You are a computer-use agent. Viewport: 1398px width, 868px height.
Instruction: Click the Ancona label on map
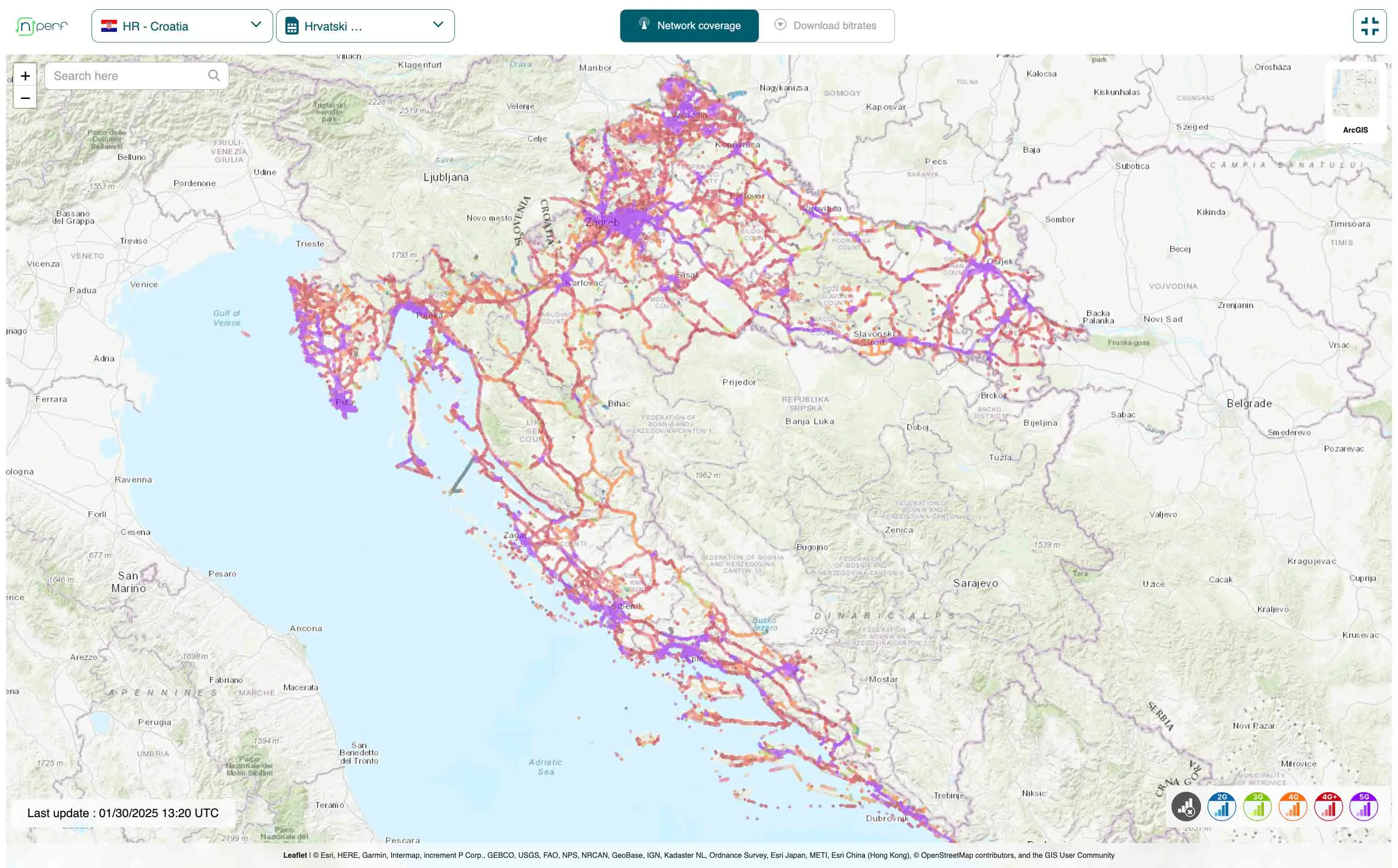pyautogui.click(x=306, y=629)
